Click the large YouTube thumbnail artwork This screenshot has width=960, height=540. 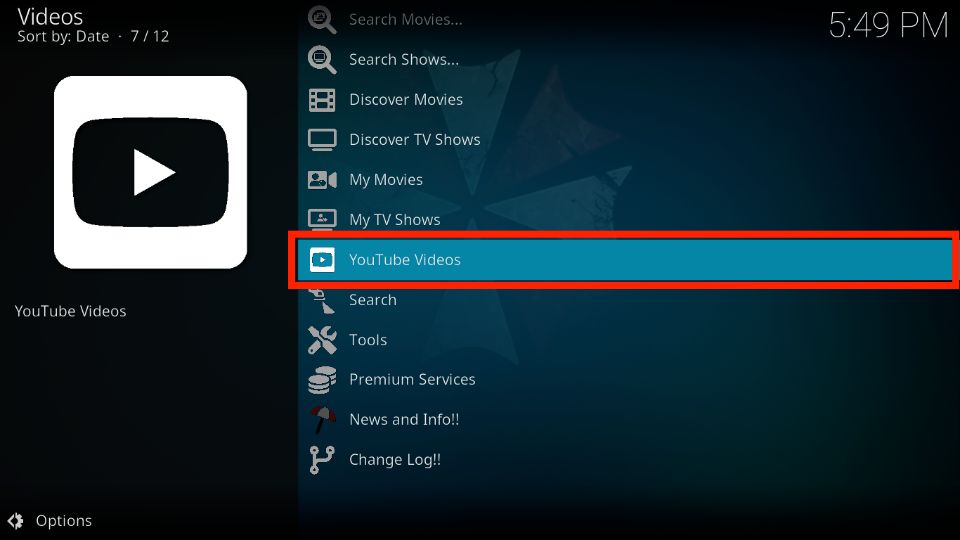(x=151, y=172)
